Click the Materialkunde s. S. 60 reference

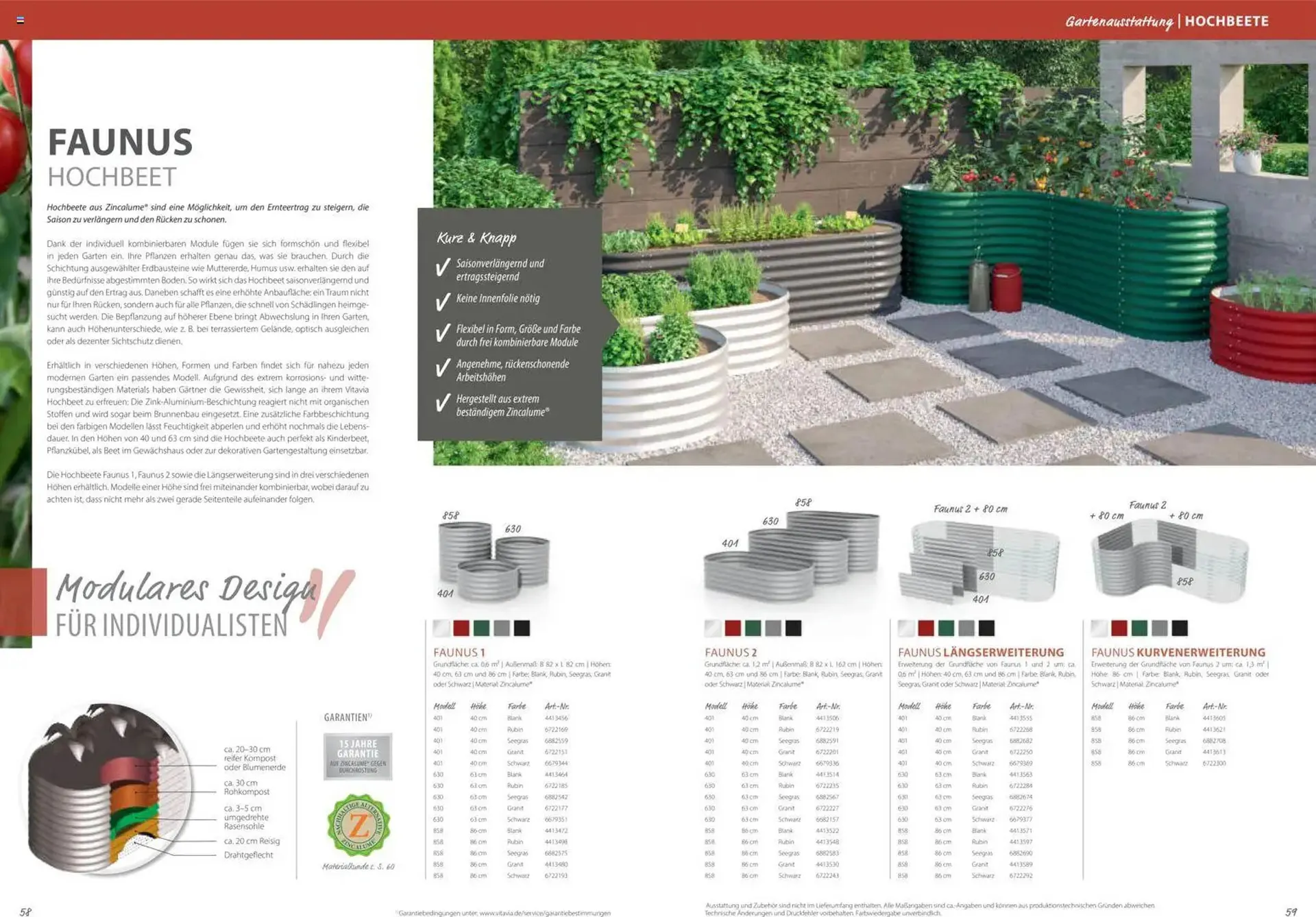point(358,867)
